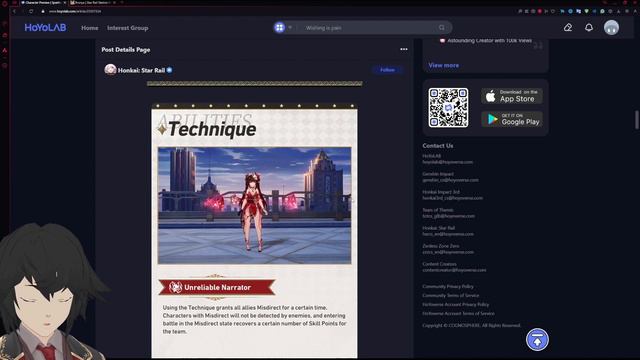
Task: Click the verified badge next to author
Action: click(169, 70)
